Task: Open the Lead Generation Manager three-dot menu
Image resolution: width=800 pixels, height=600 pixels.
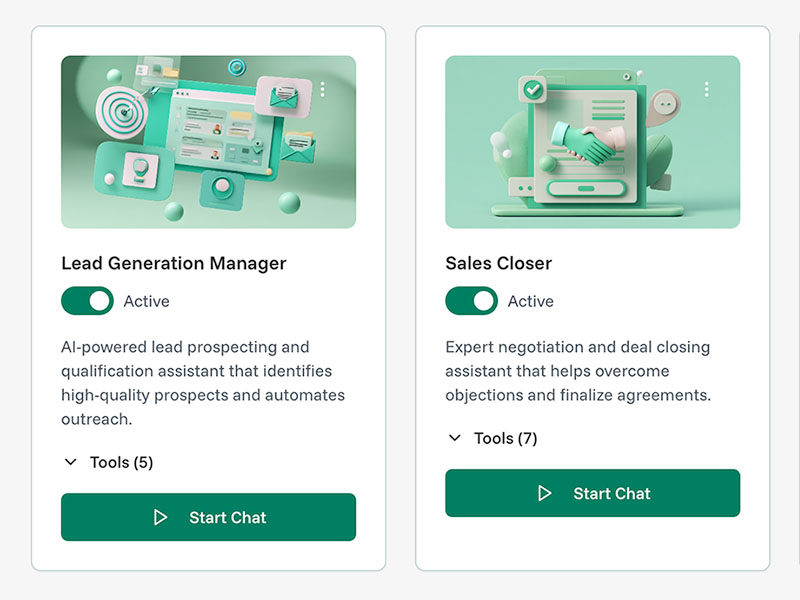Action: 323,90
